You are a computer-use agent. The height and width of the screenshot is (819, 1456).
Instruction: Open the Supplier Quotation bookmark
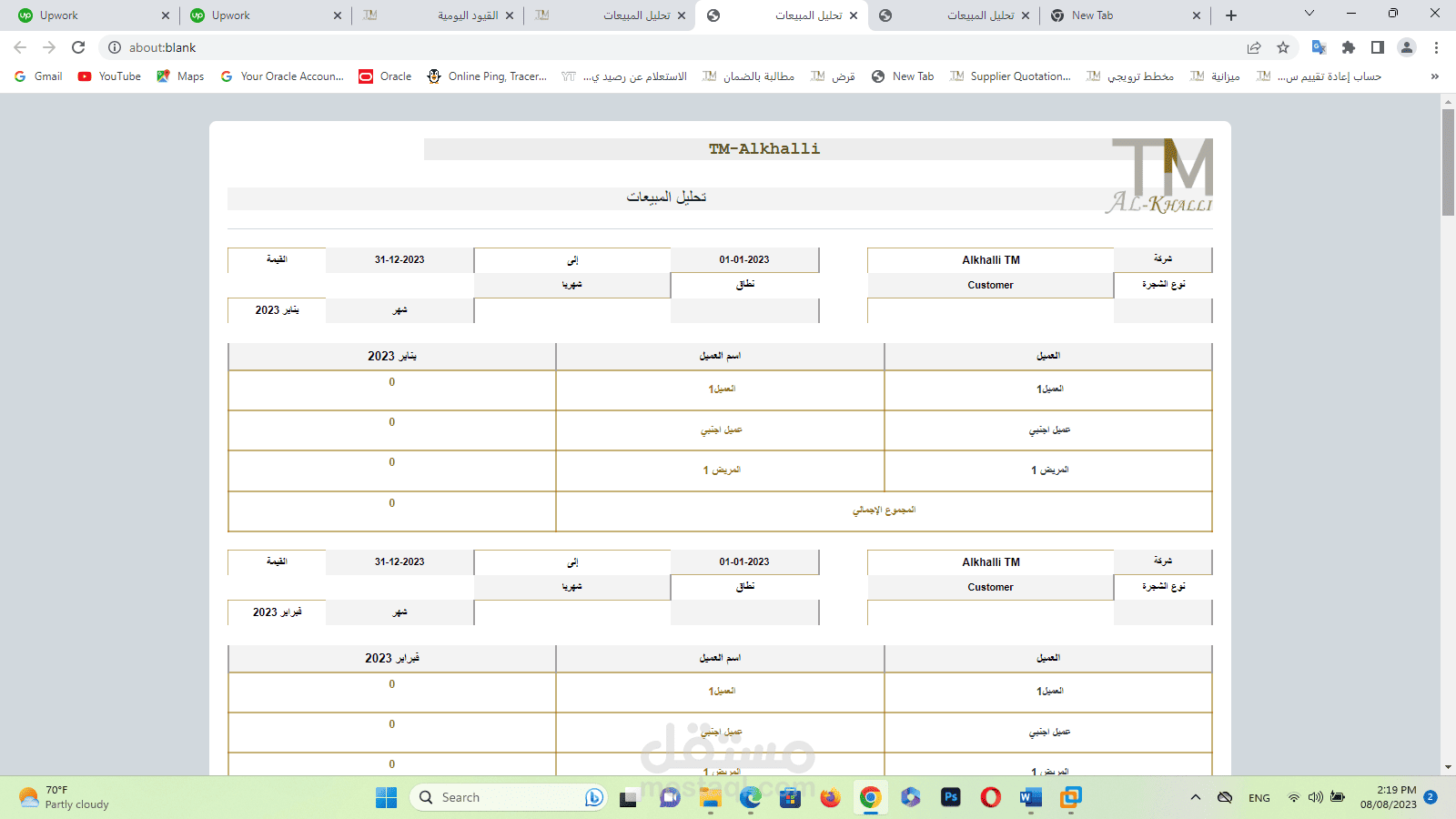tap(1010, 76)
